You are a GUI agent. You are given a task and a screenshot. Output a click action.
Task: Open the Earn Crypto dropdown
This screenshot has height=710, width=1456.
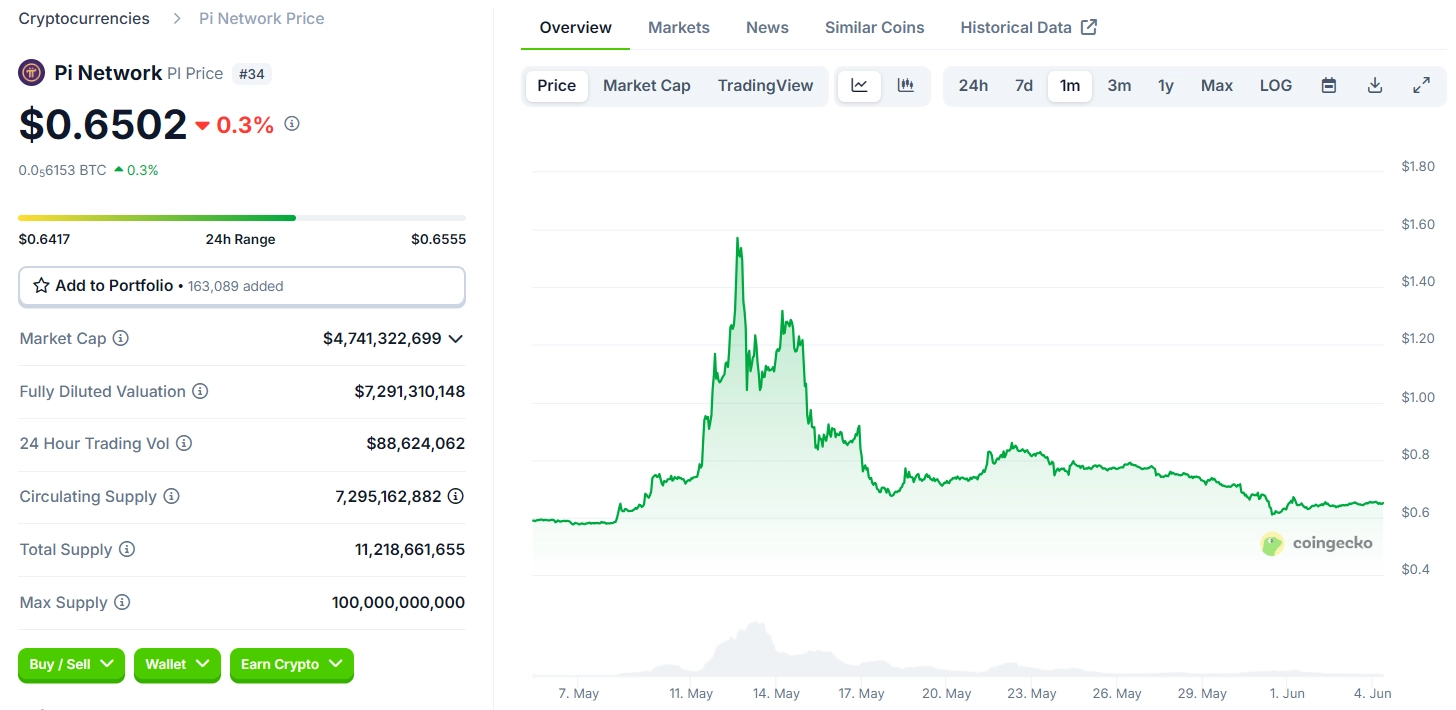[x=292, y=664]
